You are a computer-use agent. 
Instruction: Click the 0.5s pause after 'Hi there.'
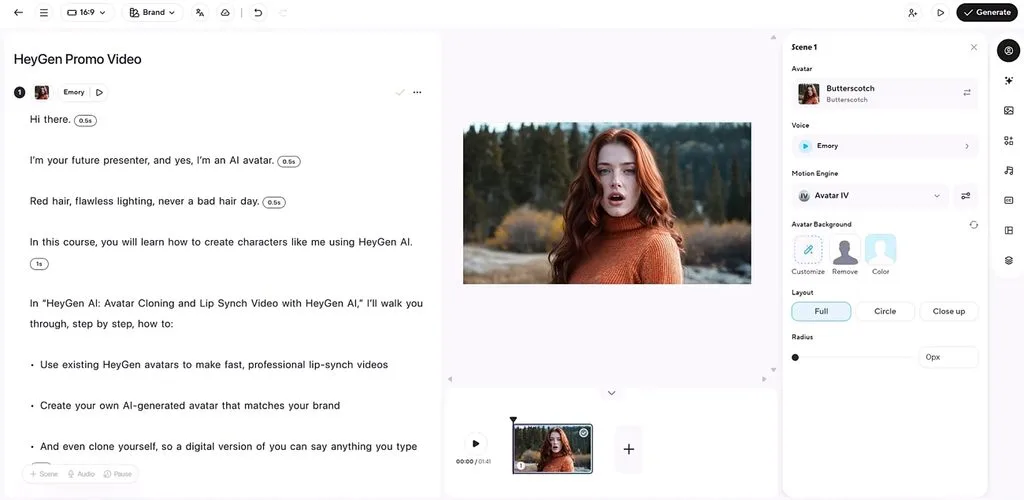point(85,121)
